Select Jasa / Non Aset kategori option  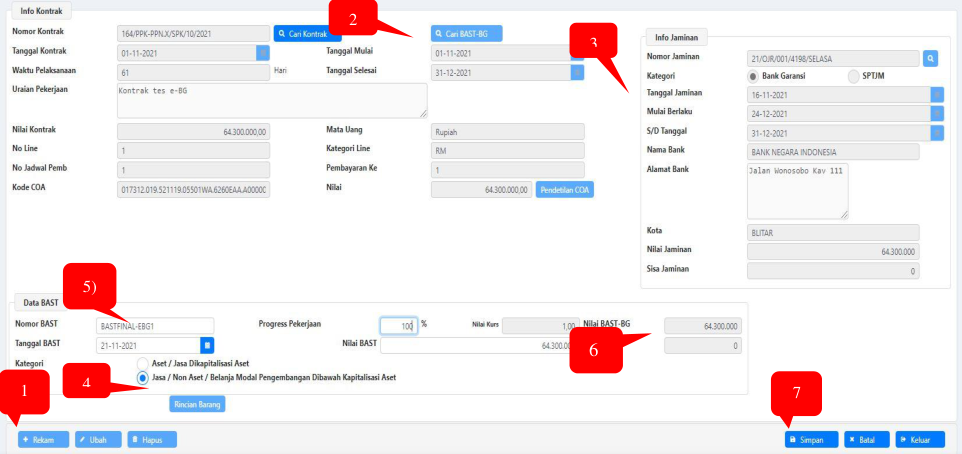[143, 378]
